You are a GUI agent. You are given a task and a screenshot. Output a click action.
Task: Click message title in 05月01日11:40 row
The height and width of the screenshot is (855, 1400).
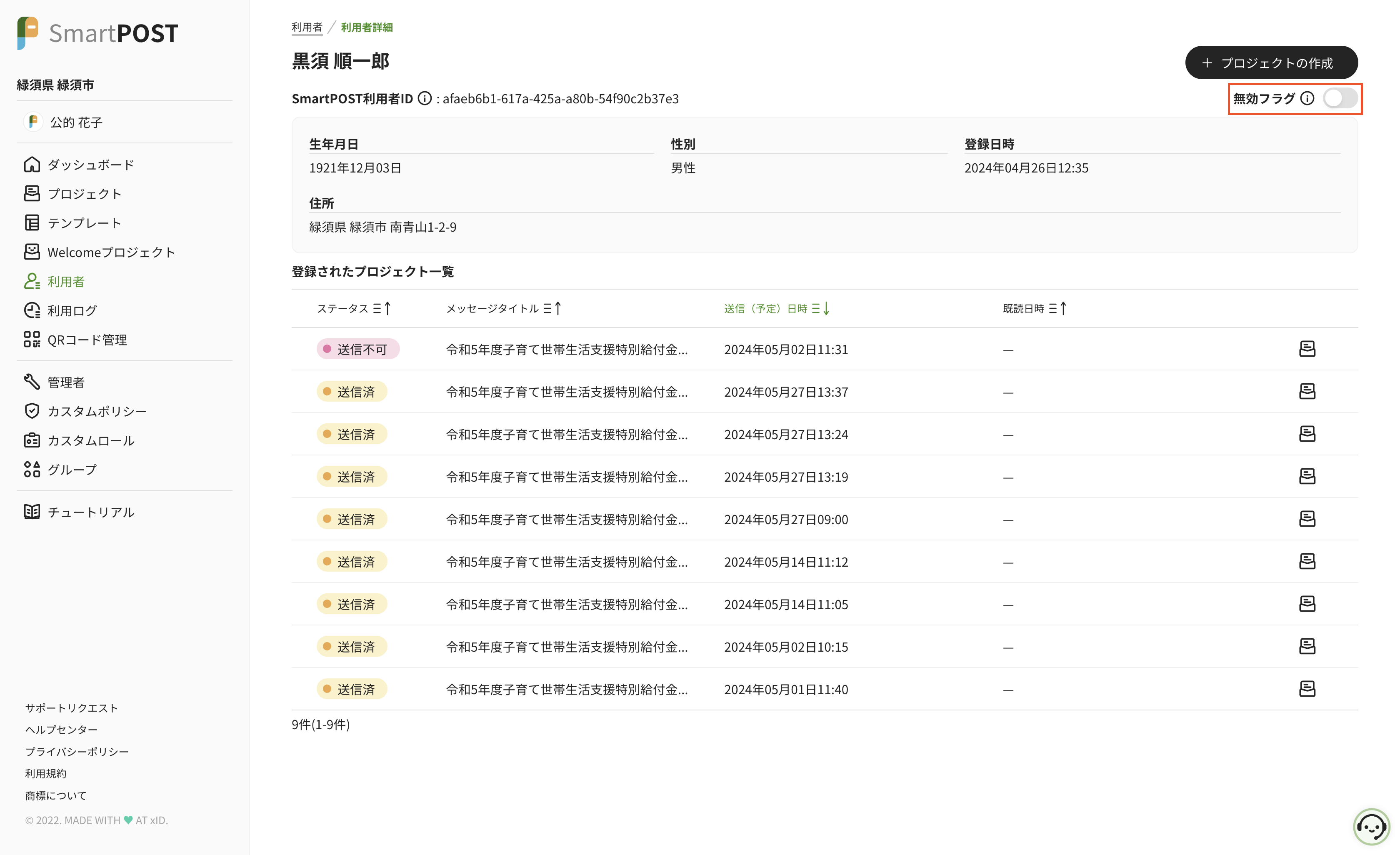[x=567, y=689]
